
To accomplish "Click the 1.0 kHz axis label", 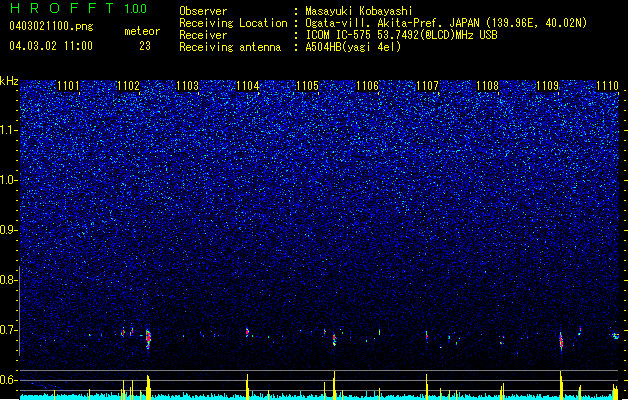I will pos(9,181).
